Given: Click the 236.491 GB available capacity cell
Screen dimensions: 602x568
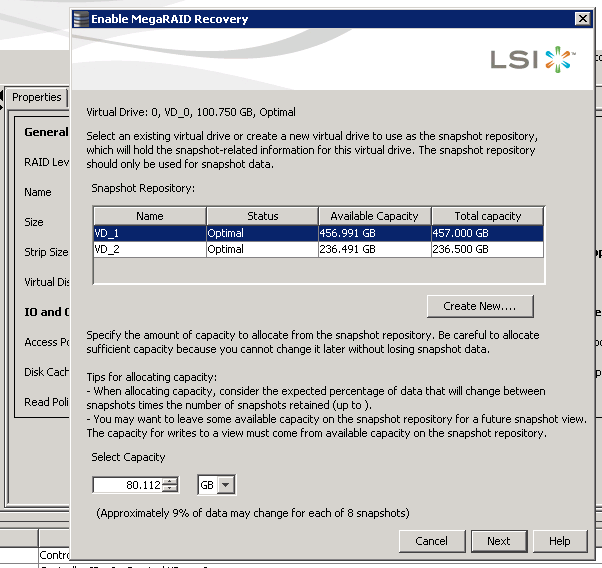Looking at the screenshot, I should click(375, 249).
